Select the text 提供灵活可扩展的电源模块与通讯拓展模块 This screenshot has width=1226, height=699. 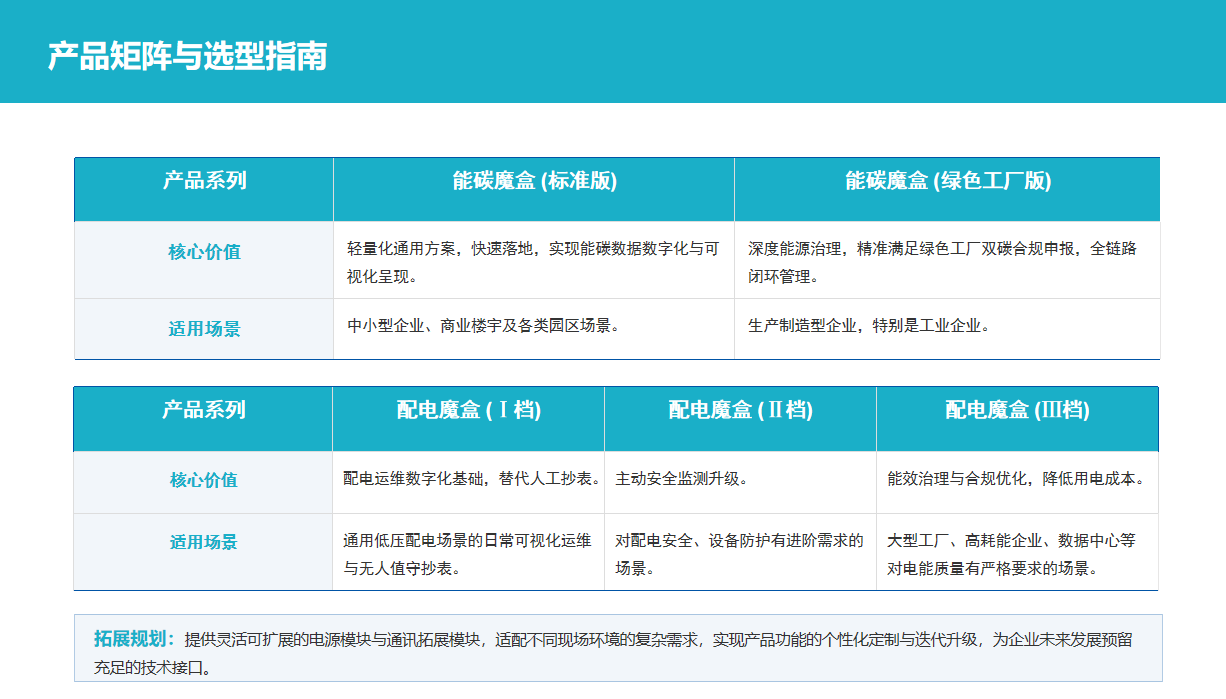click(x=334, y=640)
